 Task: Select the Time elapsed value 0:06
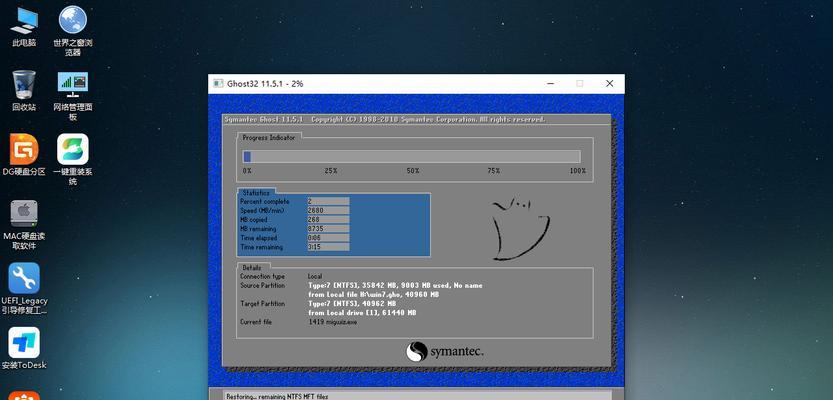tap(328, 238)
